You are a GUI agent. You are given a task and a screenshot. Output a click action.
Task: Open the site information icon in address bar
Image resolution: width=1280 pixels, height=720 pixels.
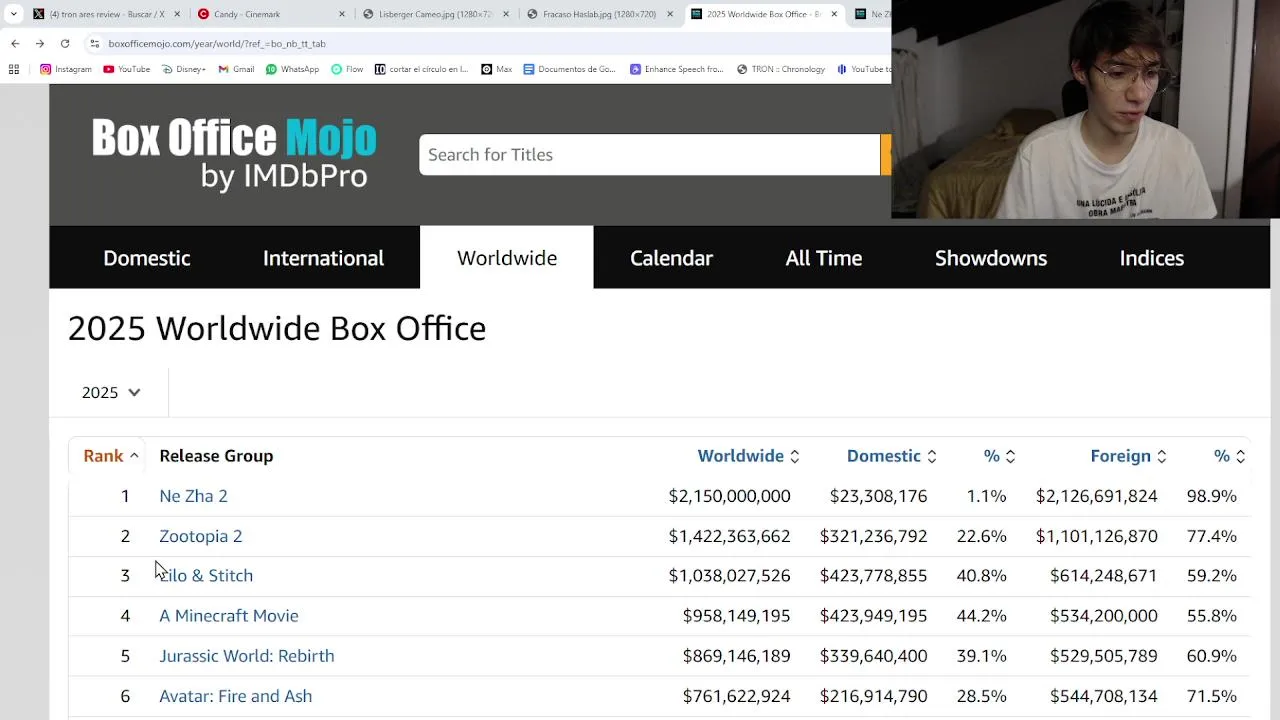click(x=94, y=44)
